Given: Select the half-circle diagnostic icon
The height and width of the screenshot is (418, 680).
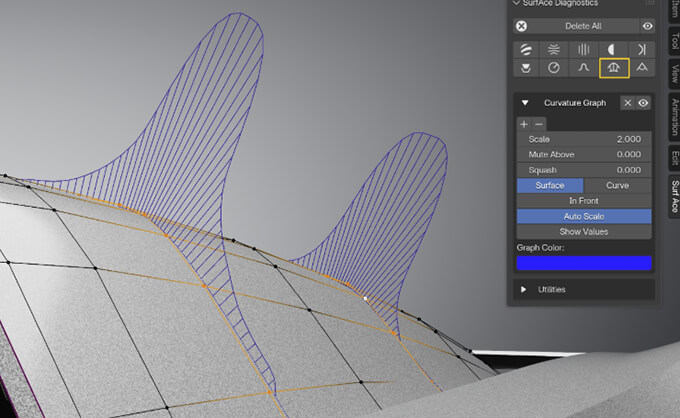Looking at the screenshot, I should (x=612, y=49).
